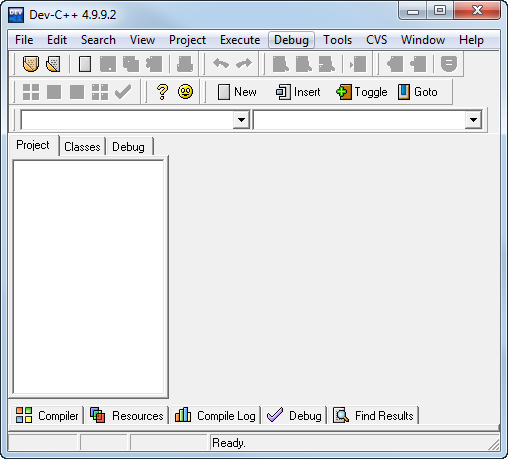The width and height of the screenshot is (508, 459).
Task: Click the 'Ready.' status bar text
Action: pos(229,443)
